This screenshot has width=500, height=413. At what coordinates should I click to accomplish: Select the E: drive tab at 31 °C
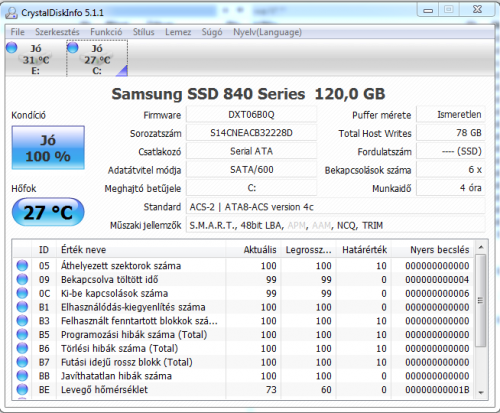point(35,59)
